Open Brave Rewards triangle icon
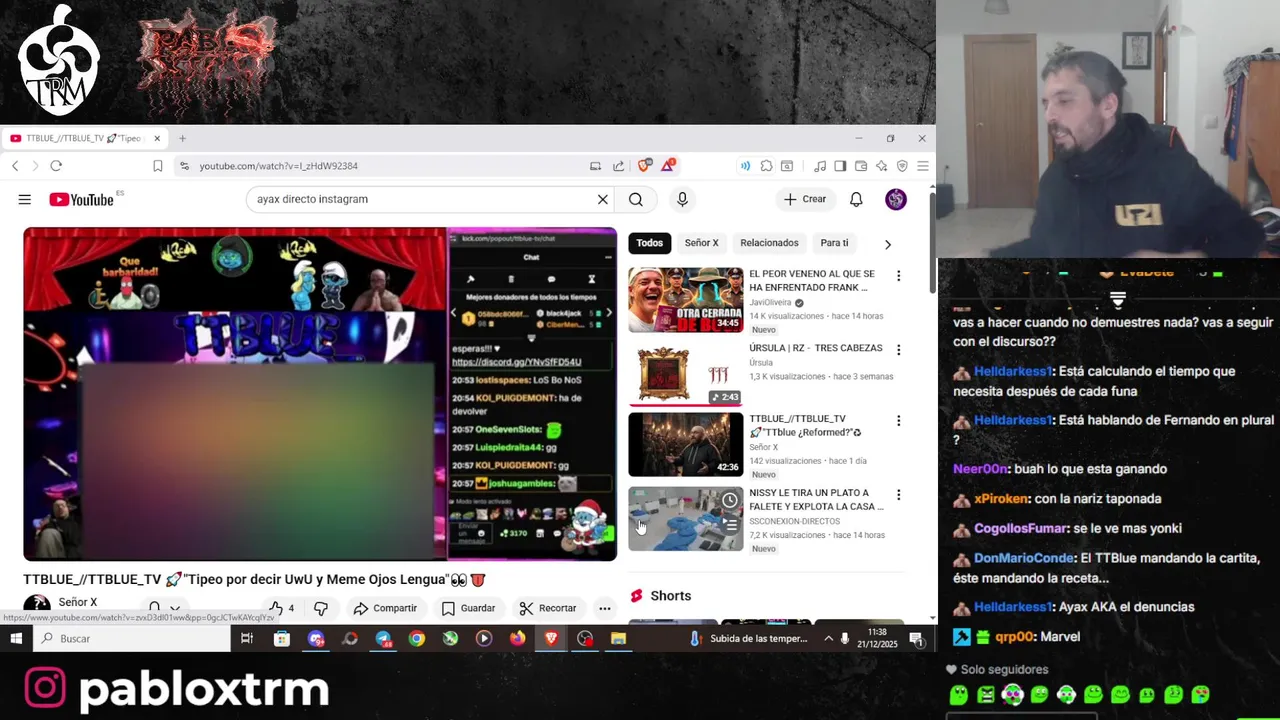This screenshot has width=1280, height=720. pos(668,165)
